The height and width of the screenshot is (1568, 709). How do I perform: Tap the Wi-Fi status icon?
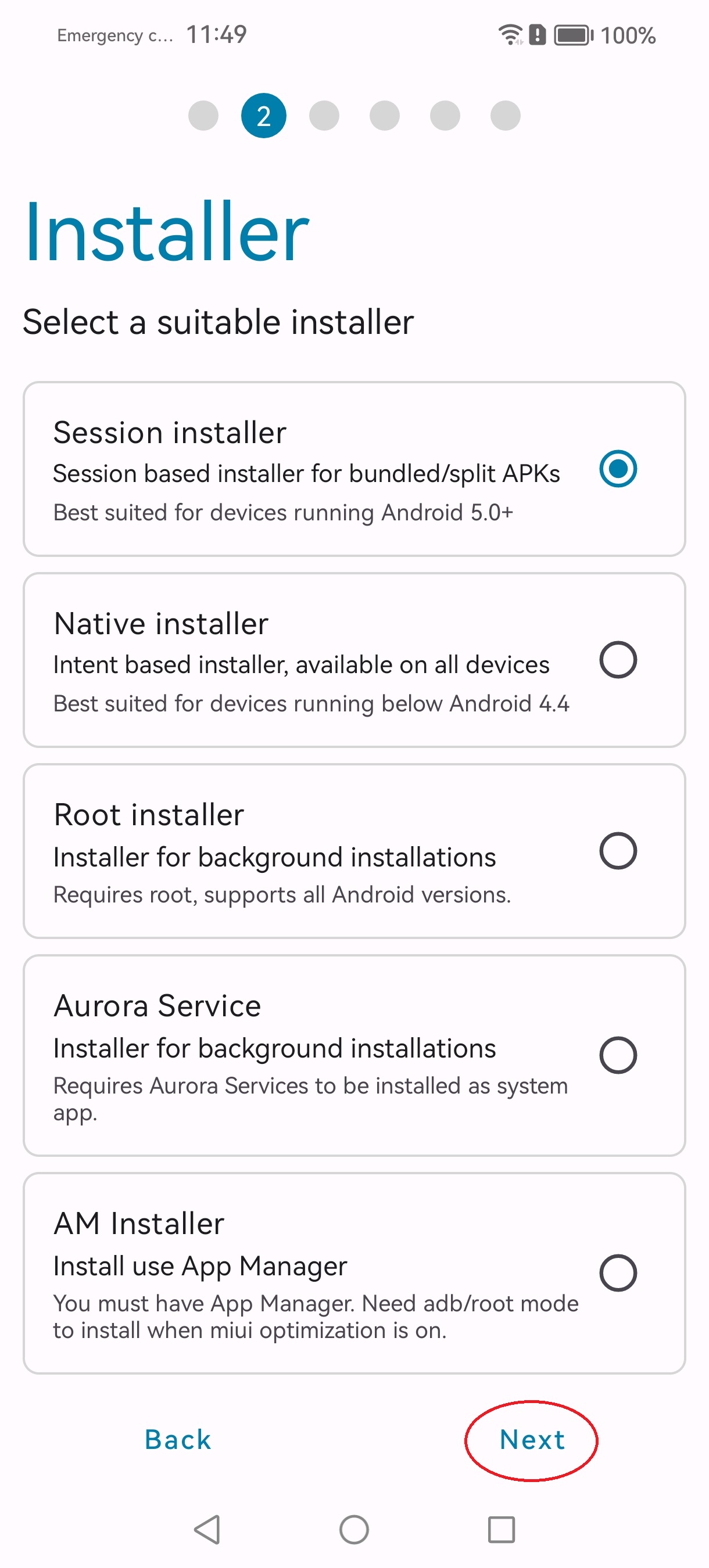tap(510, 35)
